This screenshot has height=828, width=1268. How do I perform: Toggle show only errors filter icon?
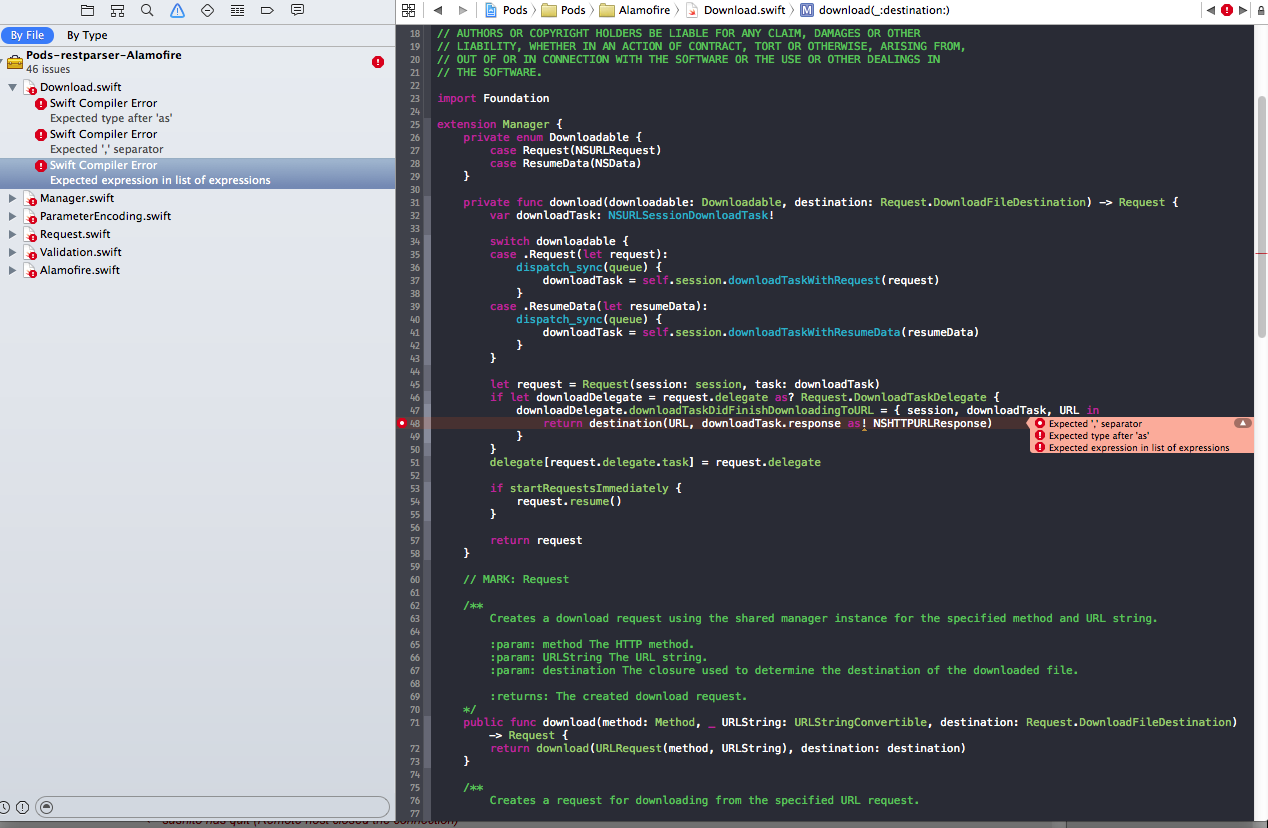coord(23,807)
